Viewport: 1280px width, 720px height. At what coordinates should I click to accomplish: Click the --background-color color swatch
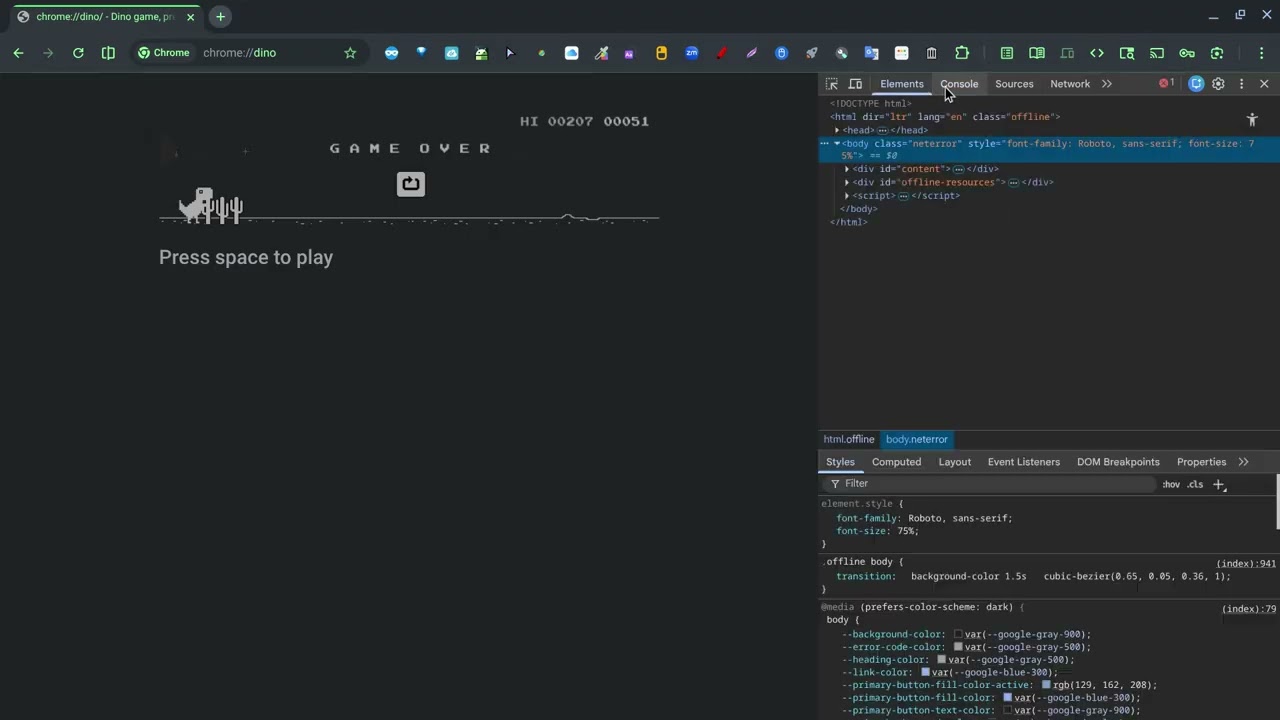point(958,634)
